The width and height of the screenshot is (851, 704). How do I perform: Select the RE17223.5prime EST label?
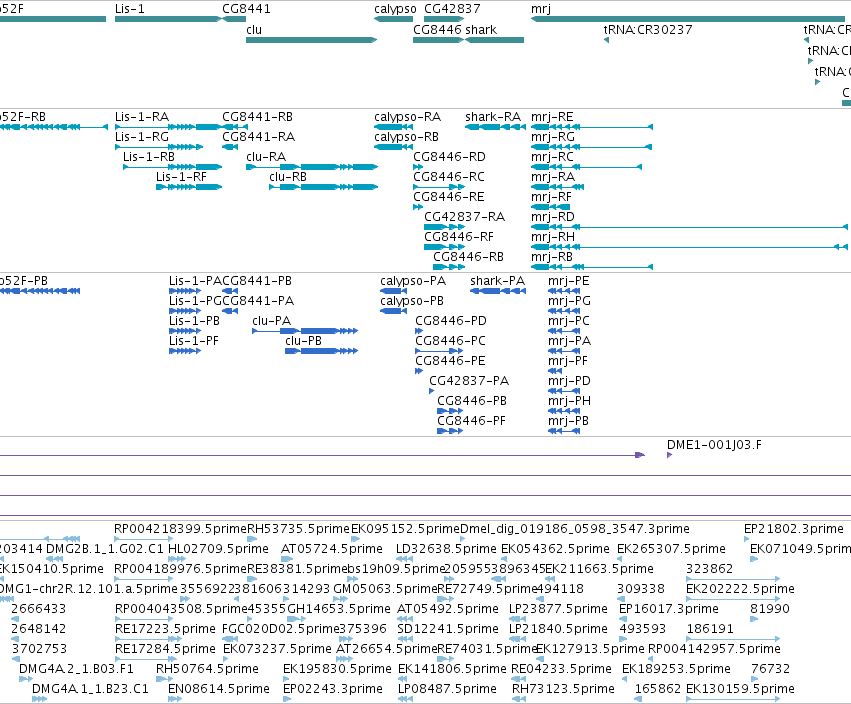coord(165,629)
